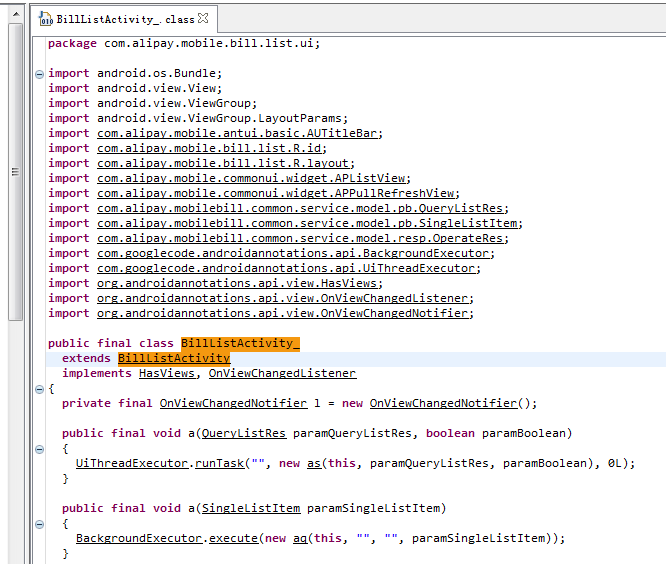This screenshot has height=564, width=666.
Task: Follow the 'aq' class link
Action: coord(300,539)
